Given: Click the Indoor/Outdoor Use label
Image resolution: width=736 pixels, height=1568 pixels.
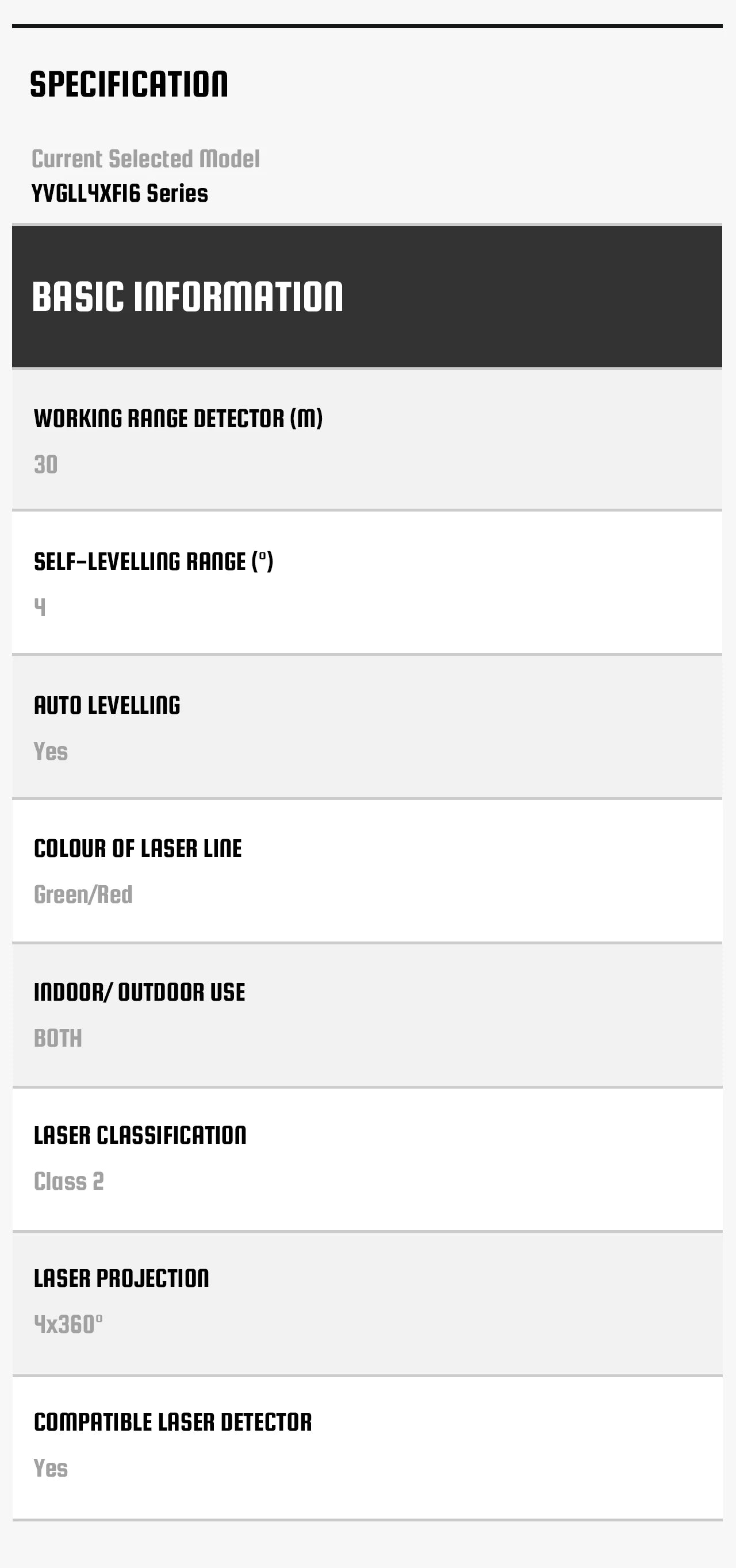Looking at the screenshot, I should [139, 991].
